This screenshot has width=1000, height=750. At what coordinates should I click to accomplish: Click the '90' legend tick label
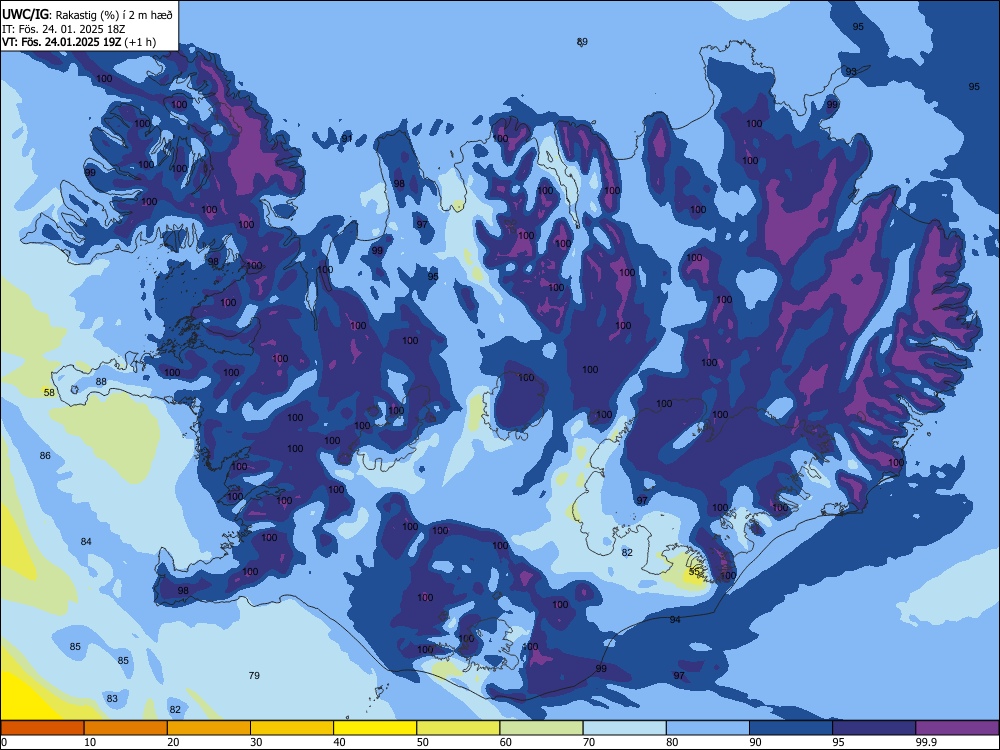[x=755, y=742]
